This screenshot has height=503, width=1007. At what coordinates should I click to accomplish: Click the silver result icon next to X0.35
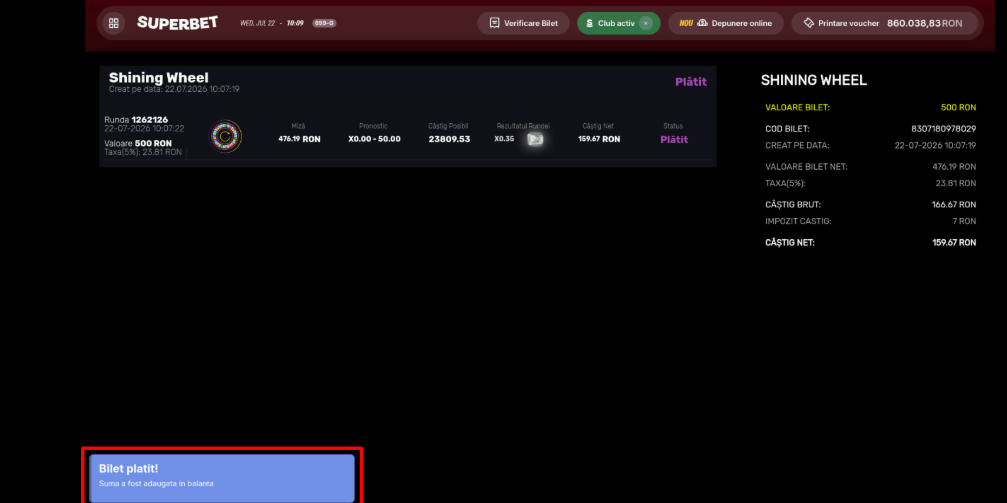coord(535,139)
